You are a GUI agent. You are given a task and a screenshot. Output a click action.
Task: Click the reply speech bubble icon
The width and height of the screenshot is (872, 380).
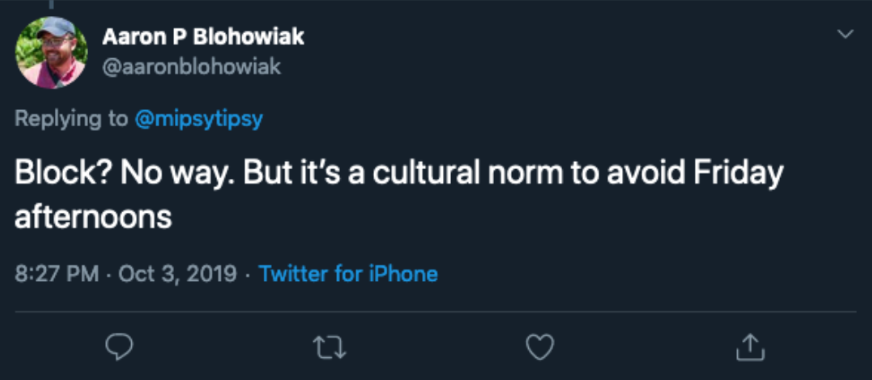119,347
